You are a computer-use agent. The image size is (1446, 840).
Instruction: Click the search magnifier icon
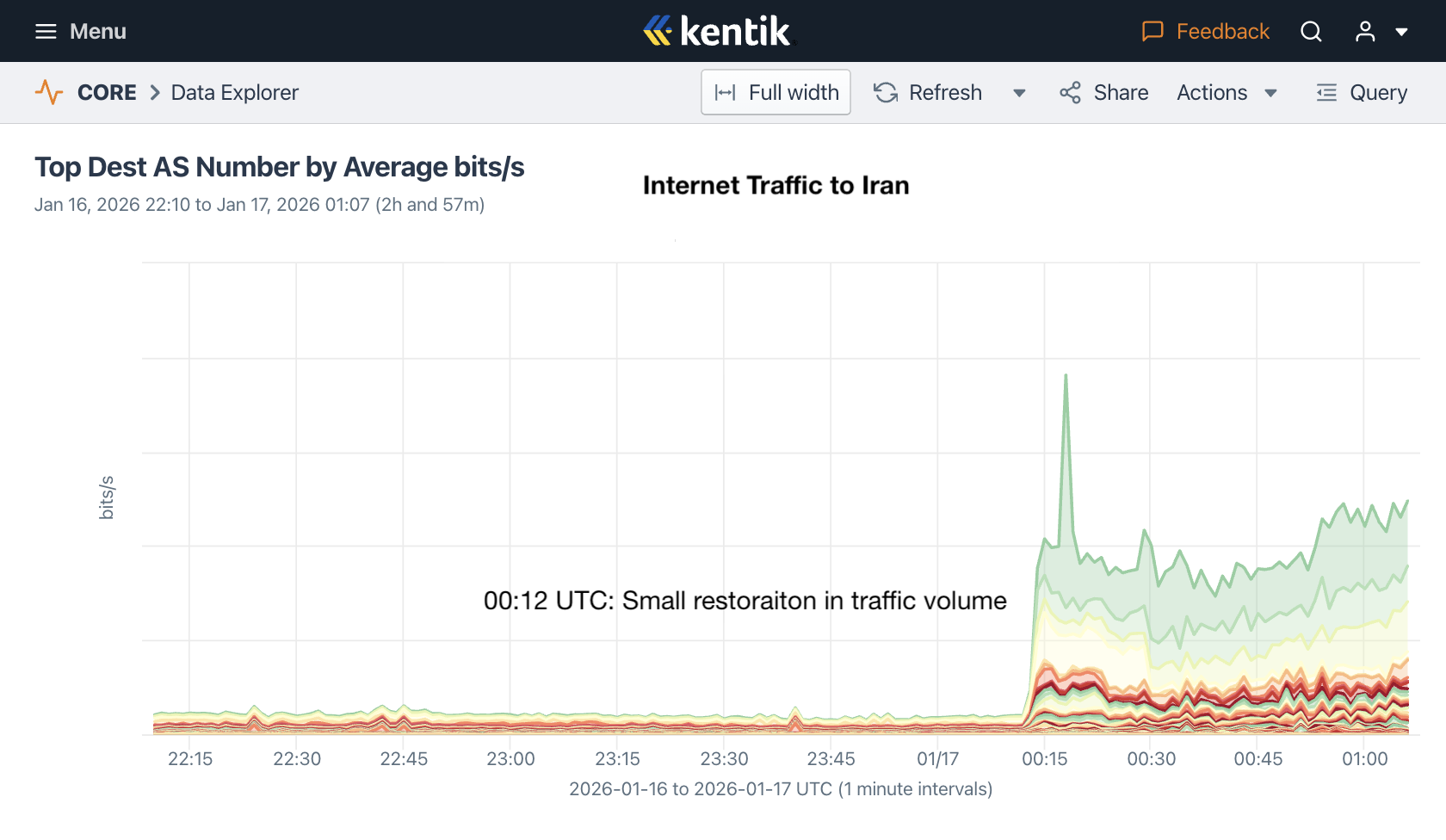pos(1311,32)
